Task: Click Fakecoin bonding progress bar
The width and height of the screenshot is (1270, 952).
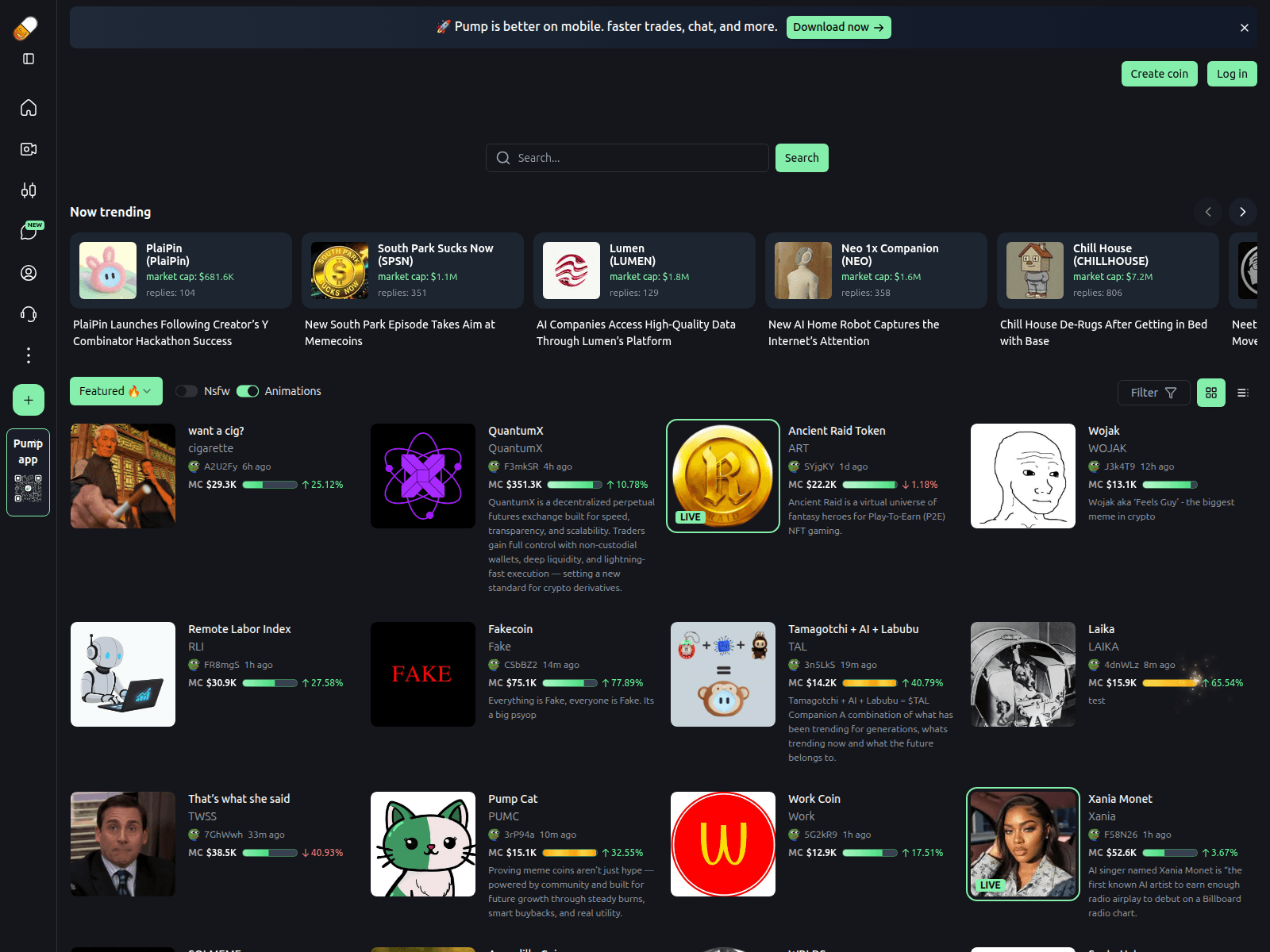Action: click(x=570, y=683)
